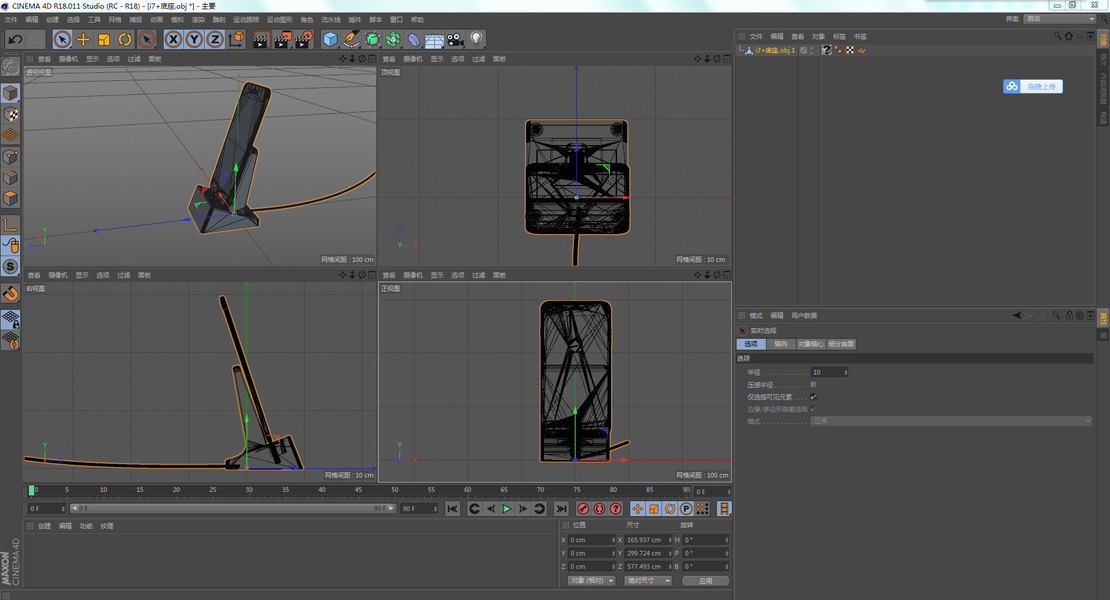Switch to the 对象轴心 tab
Image resolution: width=1110 pixels, height=600 pixels.
click(x=811, y=344)
